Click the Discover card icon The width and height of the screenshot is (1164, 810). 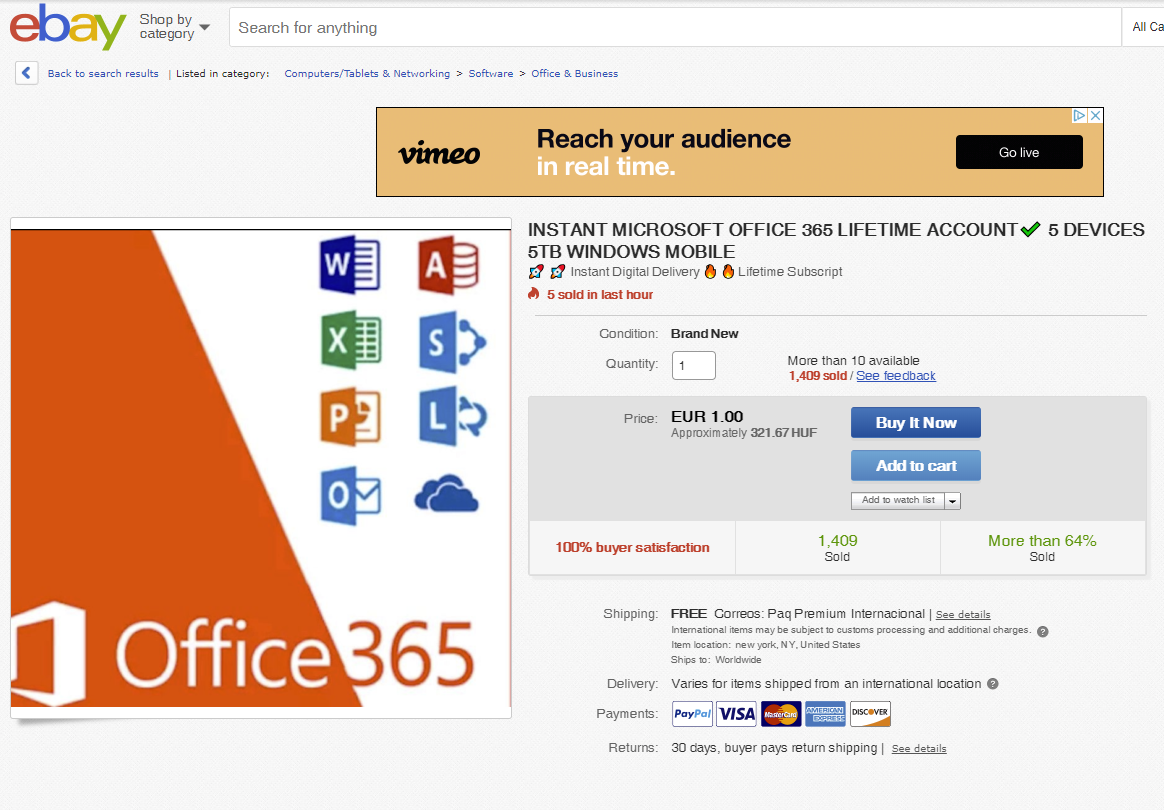pyautogui.click(x=870, y=714)
